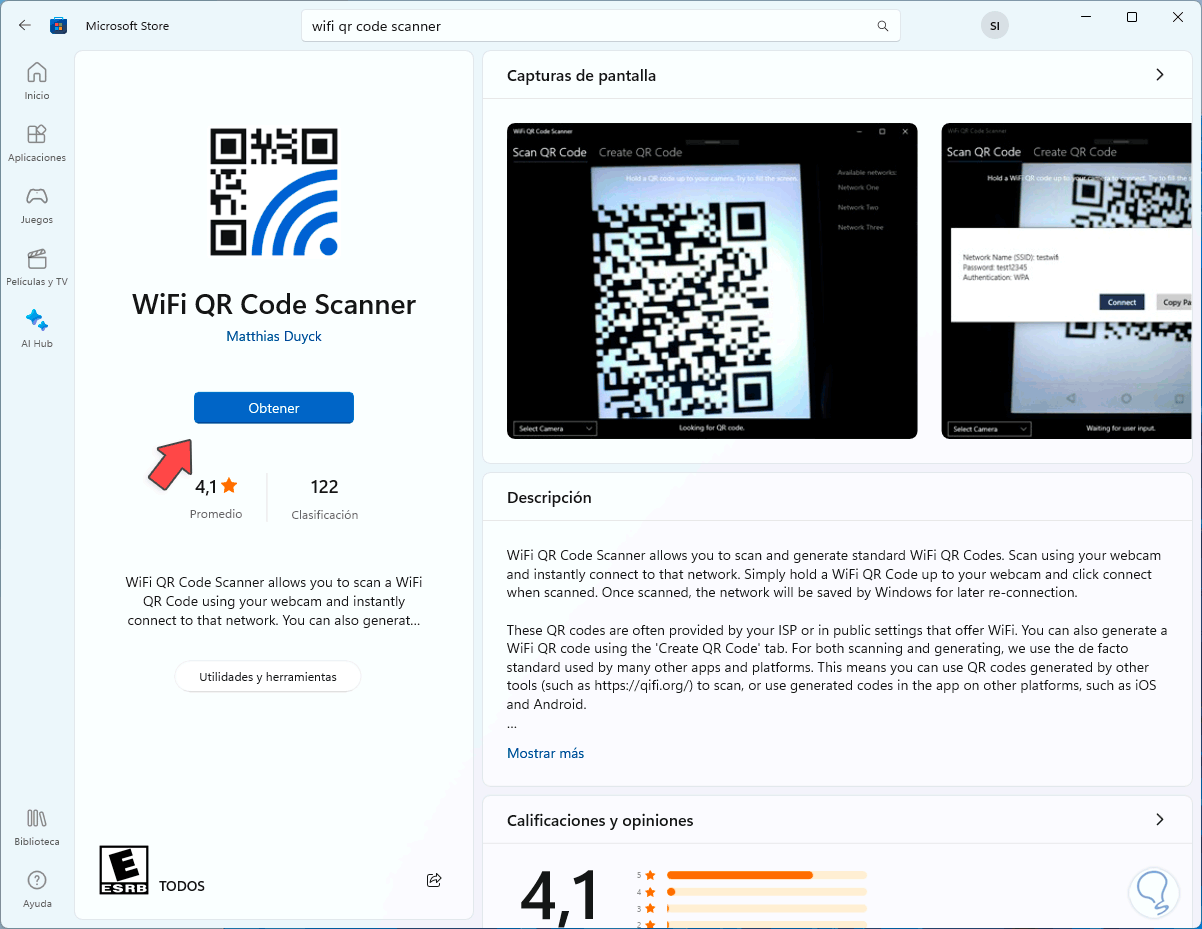
Task: Click the WiFi QR Code Scanner app logo
Action: tap(274, 191)
